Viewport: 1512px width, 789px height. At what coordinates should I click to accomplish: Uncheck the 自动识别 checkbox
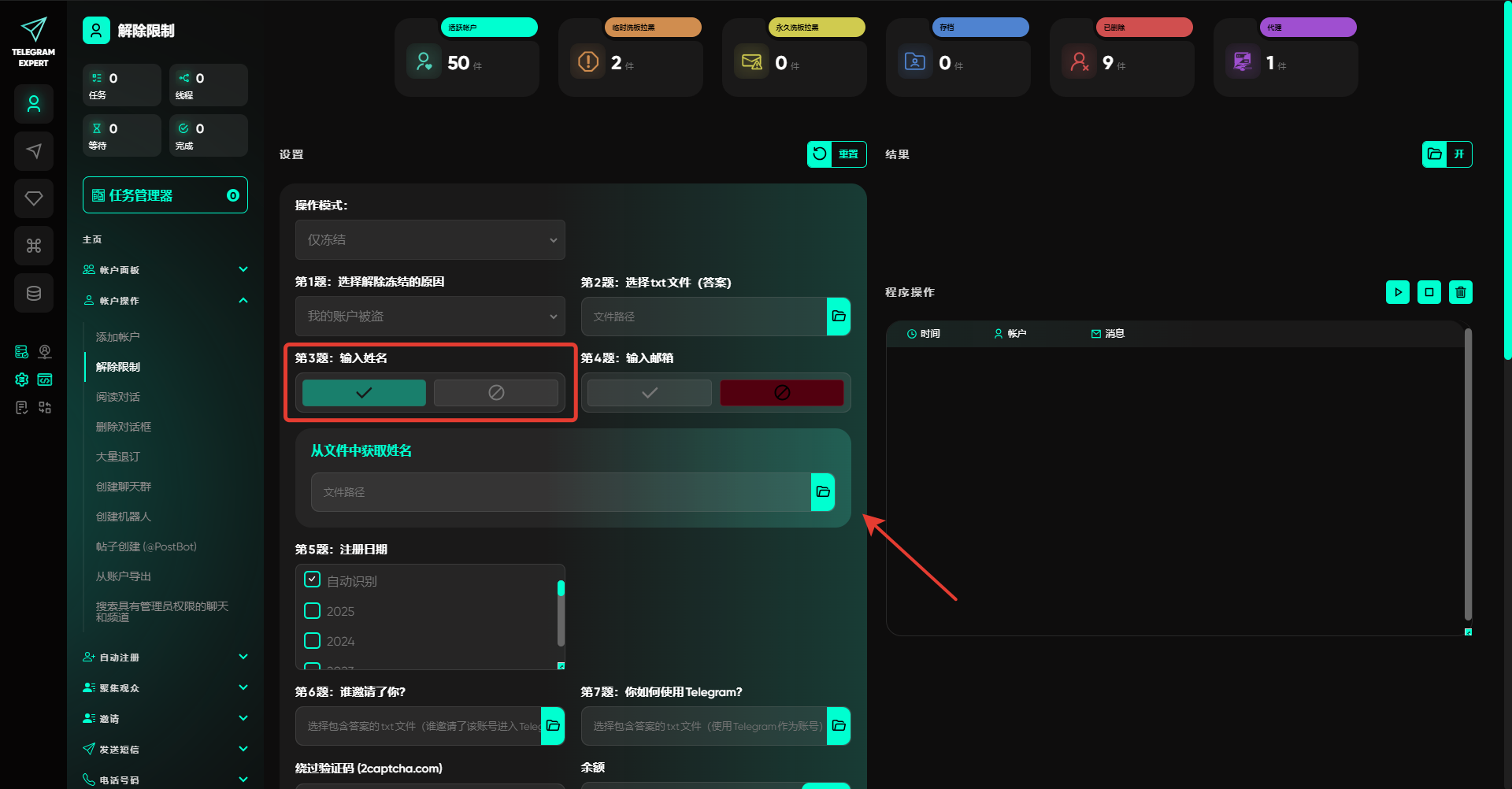tap(312, 580)
